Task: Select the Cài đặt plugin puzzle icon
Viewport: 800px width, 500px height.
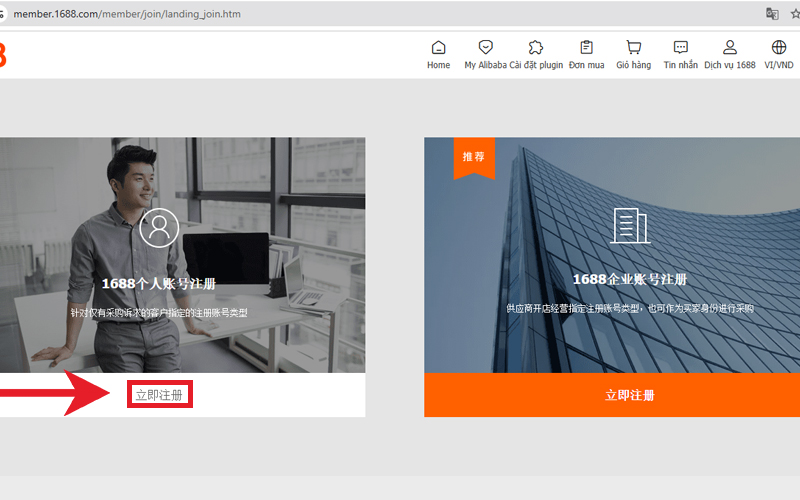Action: 536,47
